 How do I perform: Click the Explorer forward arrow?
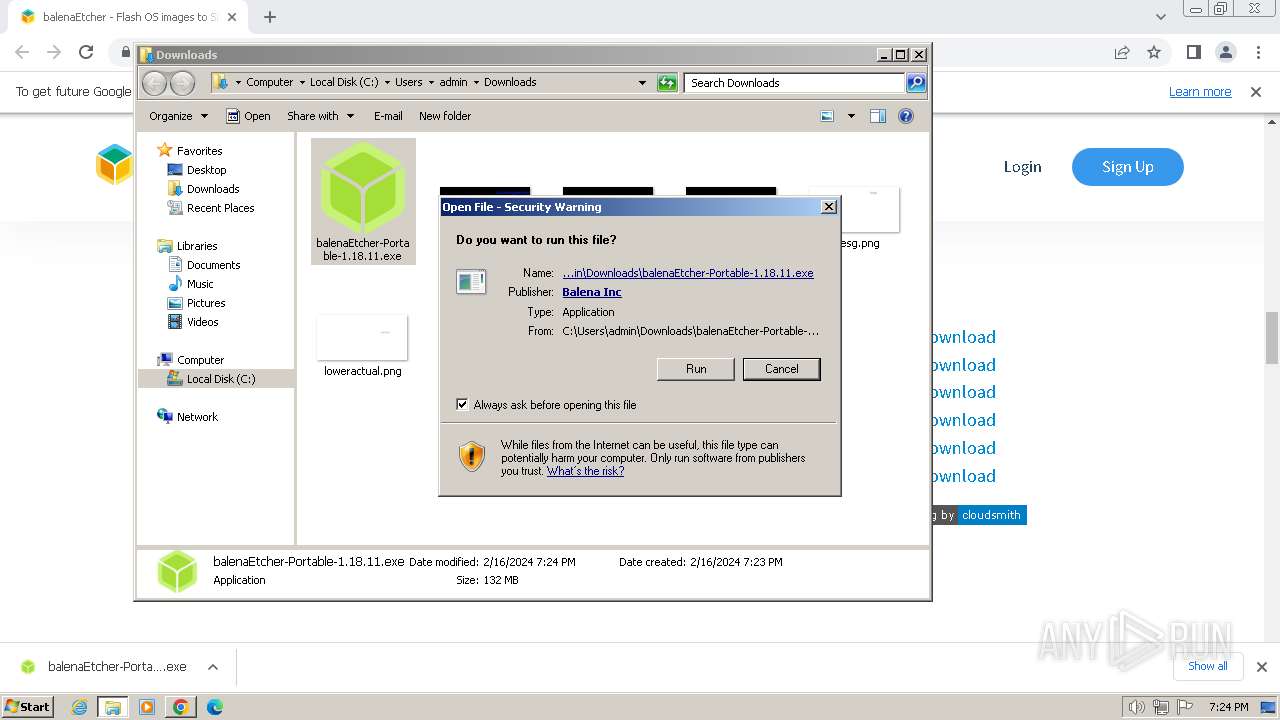click(x=182, y=83)
